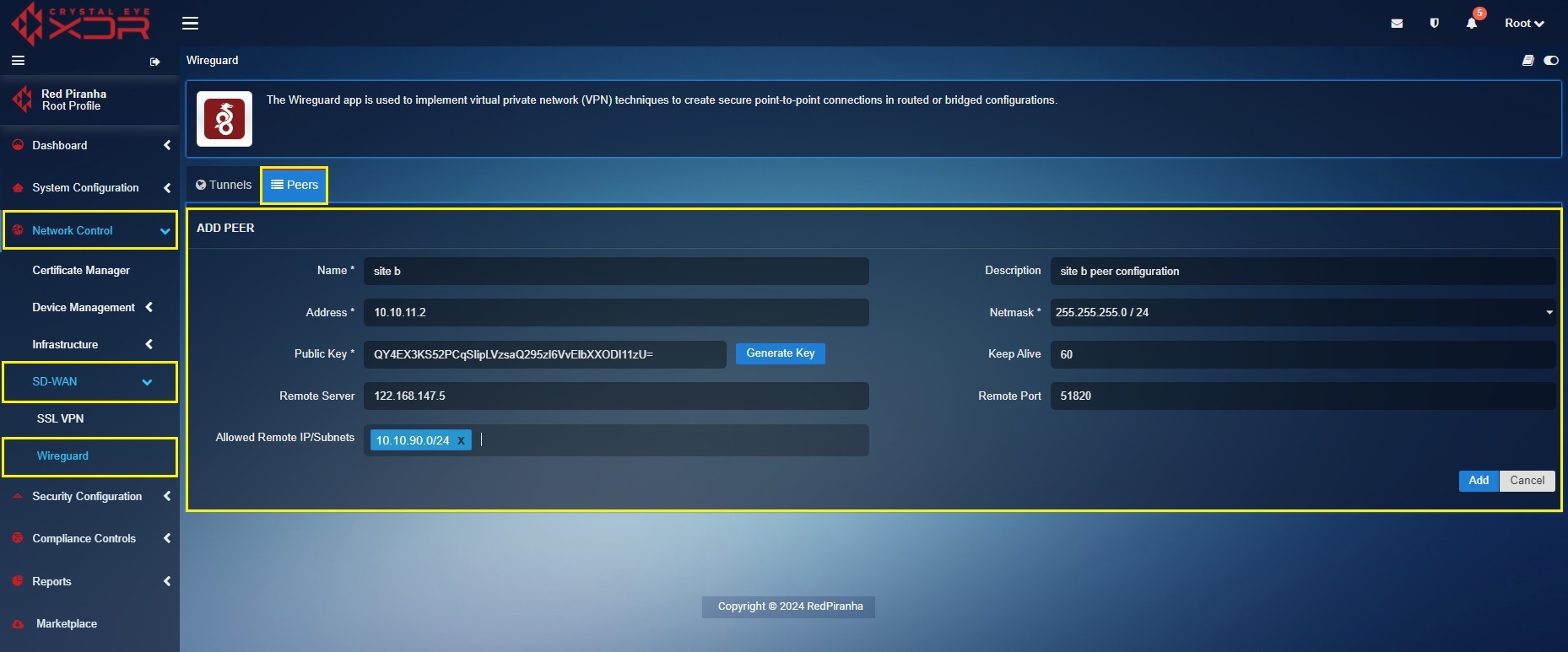Click the Remote Port field
Image resolution: width=1568 pixels, height=652 pixels.
point(1303,396)
